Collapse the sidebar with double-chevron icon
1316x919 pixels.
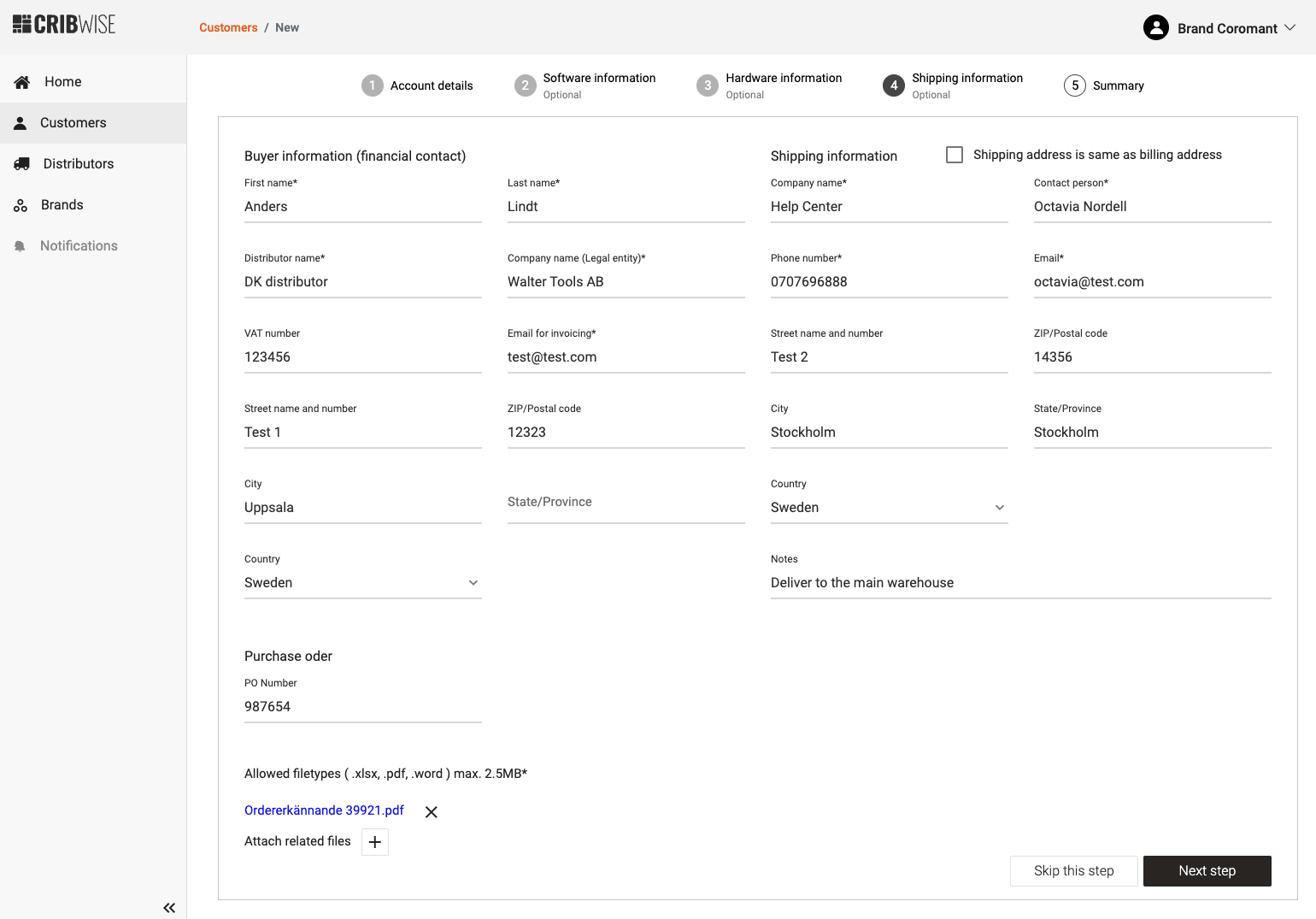pos(169,908)
